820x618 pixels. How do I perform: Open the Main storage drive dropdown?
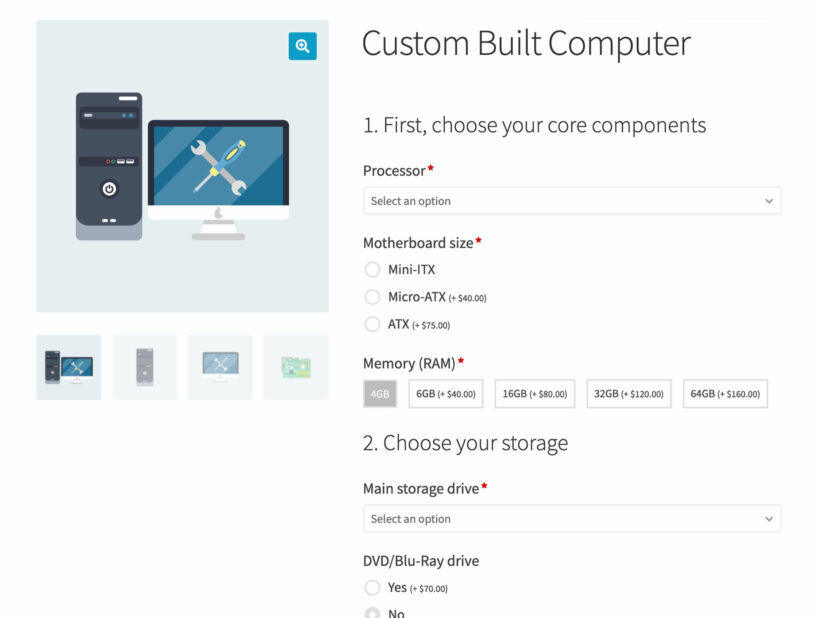(x=572, y=519)
